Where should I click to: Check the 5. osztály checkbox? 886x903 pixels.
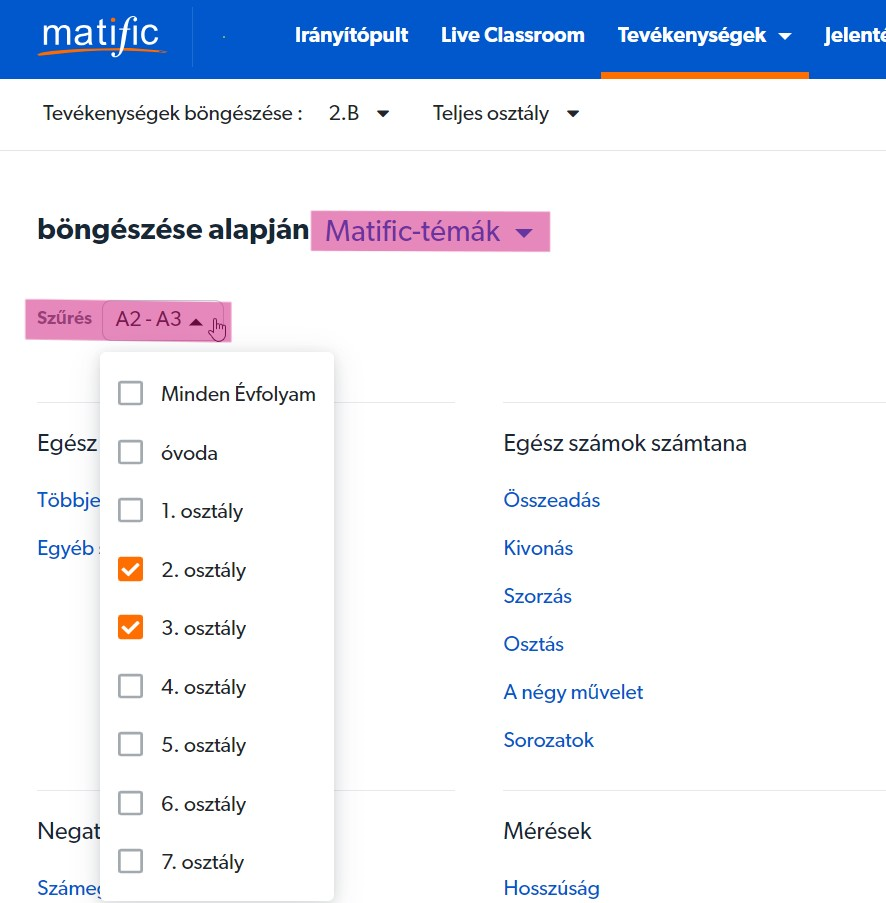131,744
